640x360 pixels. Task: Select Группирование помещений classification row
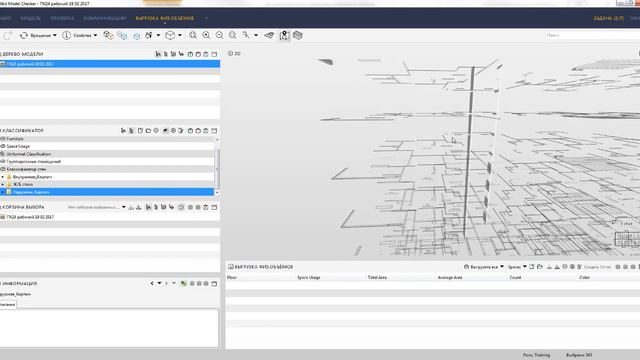click(107, 162)
